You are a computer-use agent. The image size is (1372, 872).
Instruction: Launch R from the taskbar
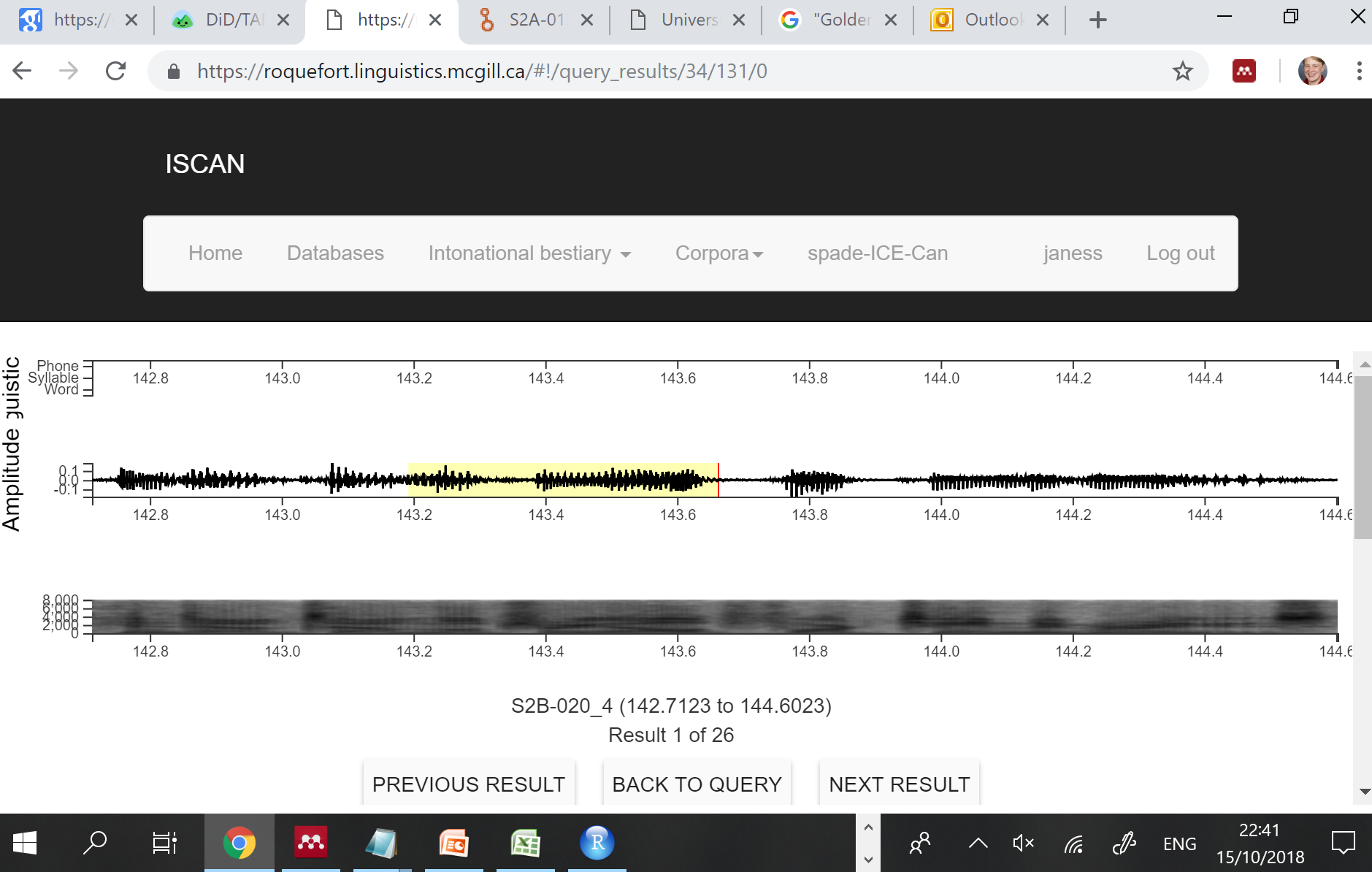(597, 844)
